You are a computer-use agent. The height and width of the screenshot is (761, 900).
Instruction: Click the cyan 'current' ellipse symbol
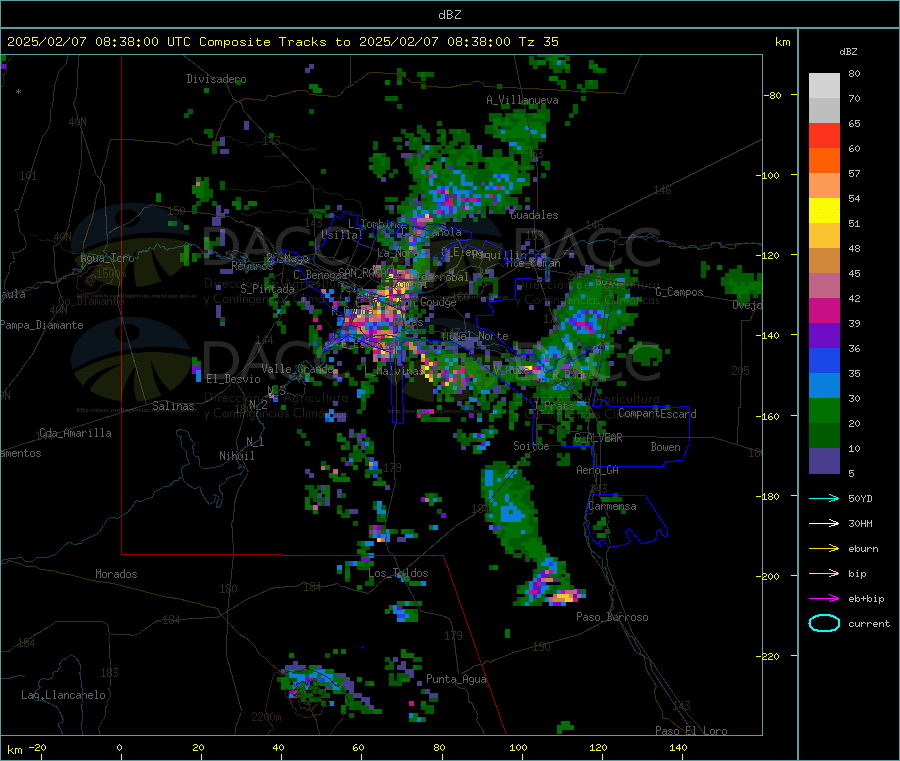[824, 623]
